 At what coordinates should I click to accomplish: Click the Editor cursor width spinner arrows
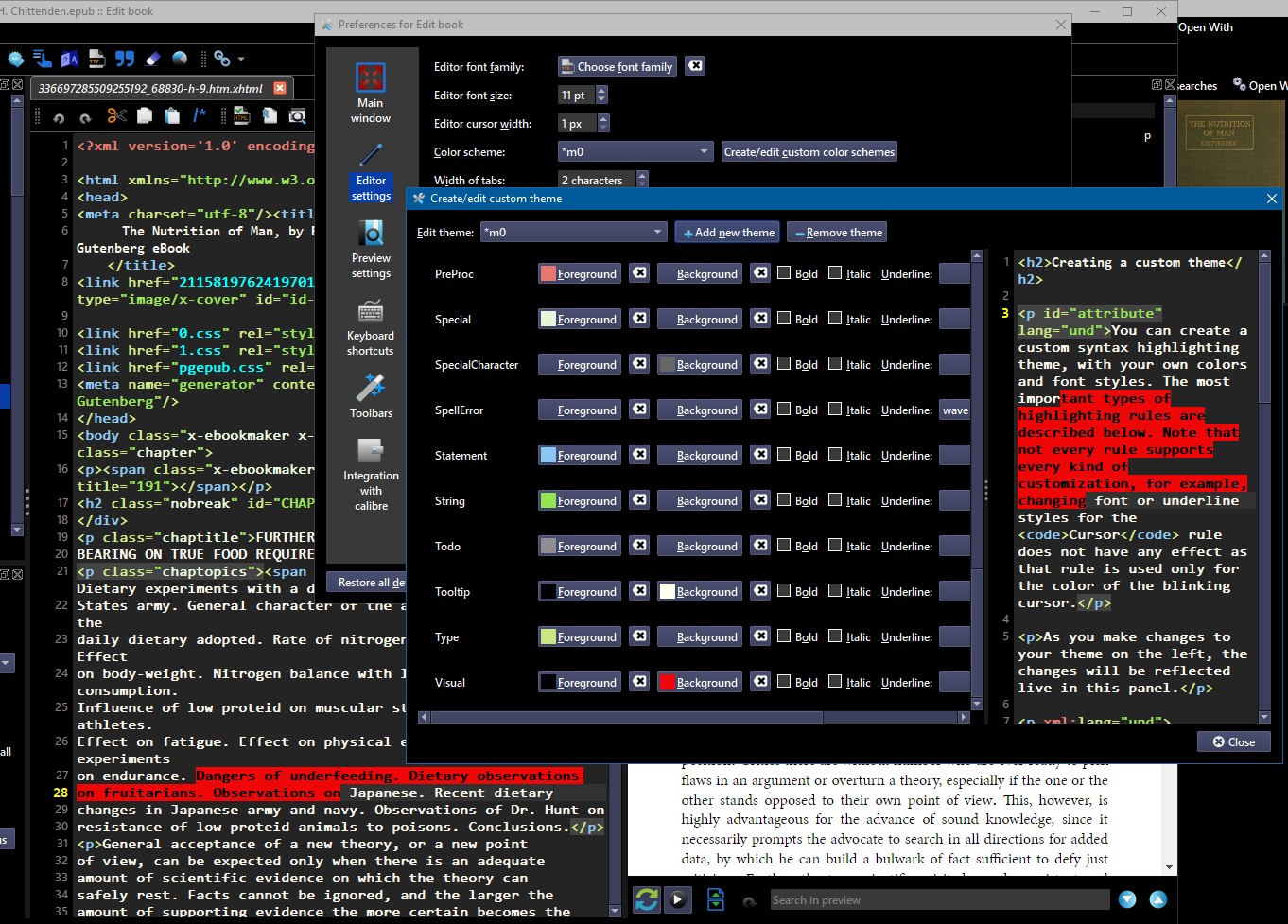603,123
